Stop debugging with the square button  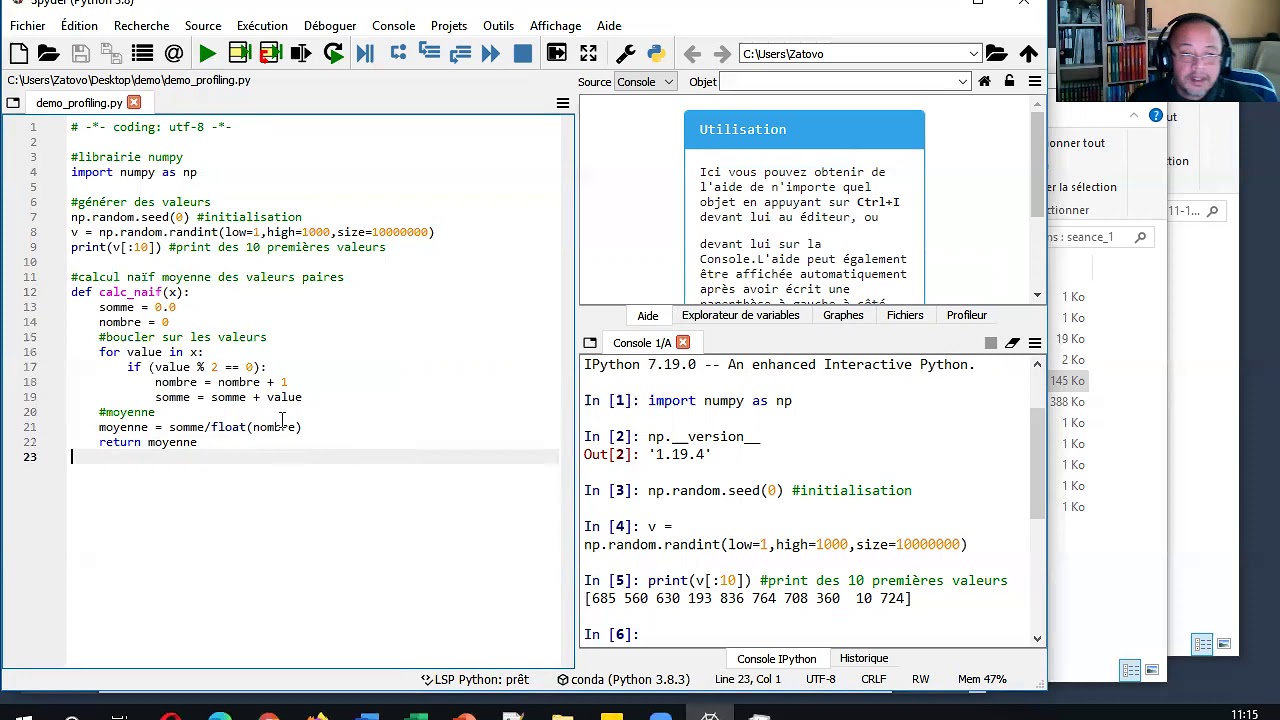(x=522, y=54)
